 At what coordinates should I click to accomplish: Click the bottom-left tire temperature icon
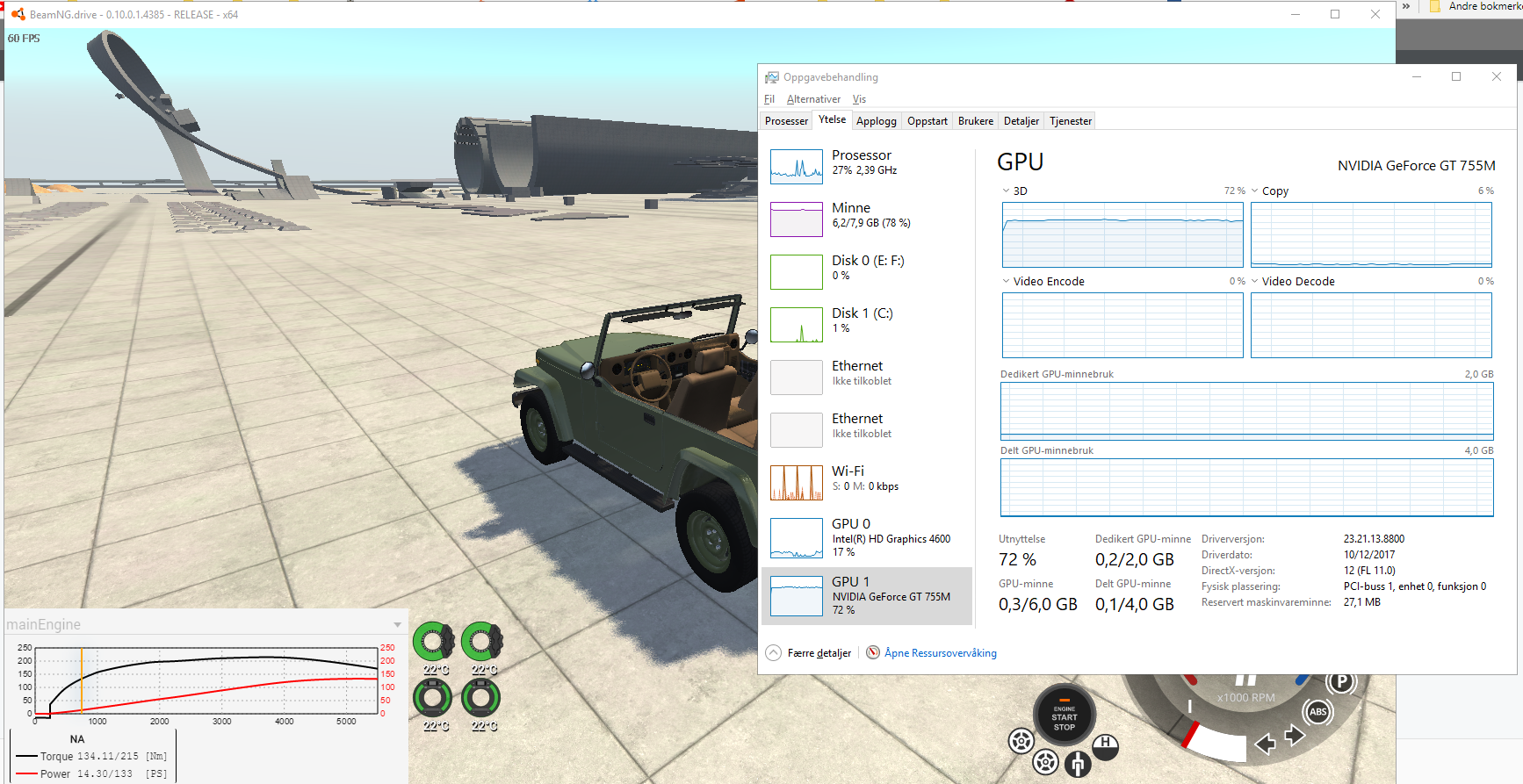432,699
